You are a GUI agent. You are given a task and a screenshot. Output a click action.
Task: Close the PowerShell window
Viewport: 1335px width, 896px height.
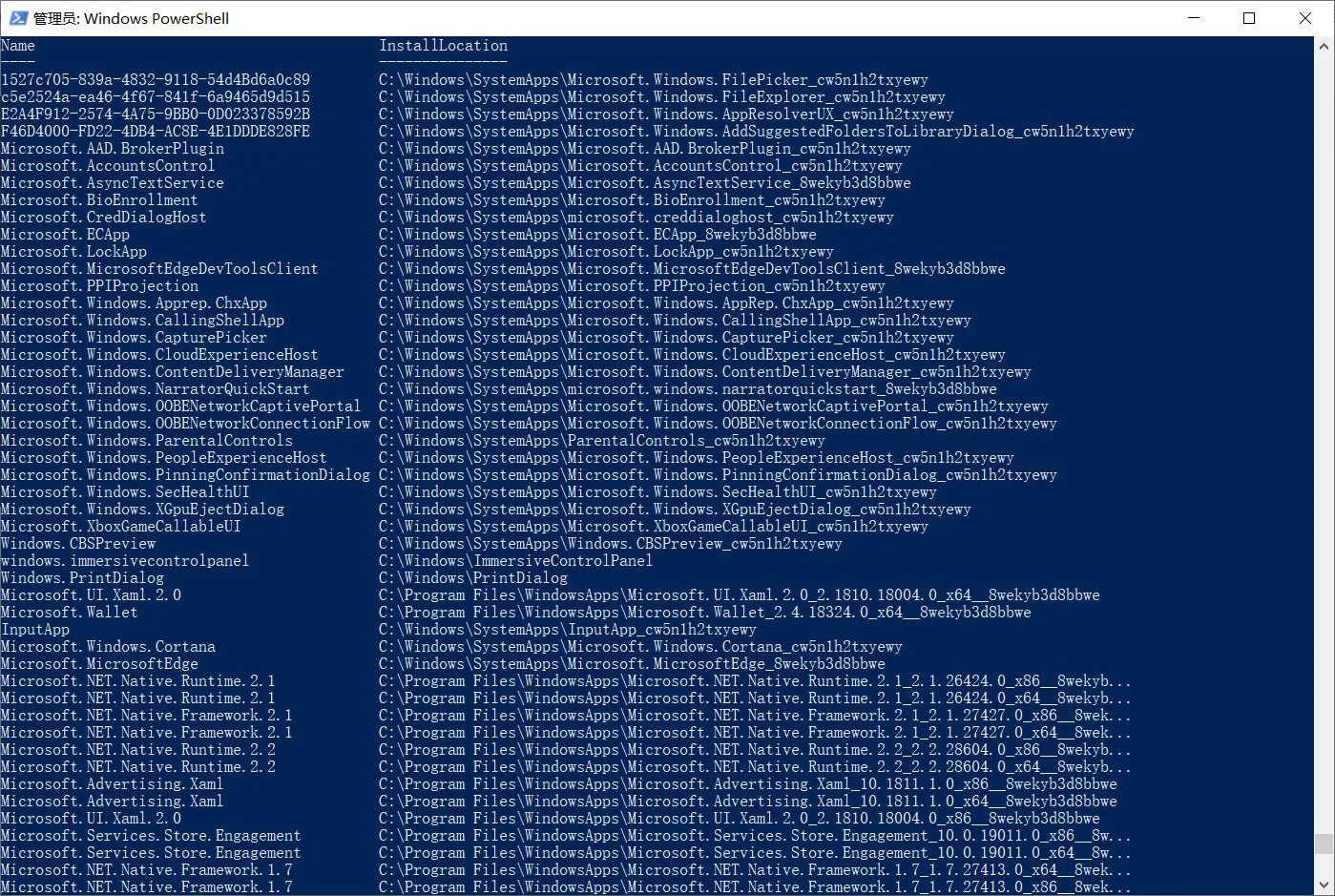click(1305, 18)
